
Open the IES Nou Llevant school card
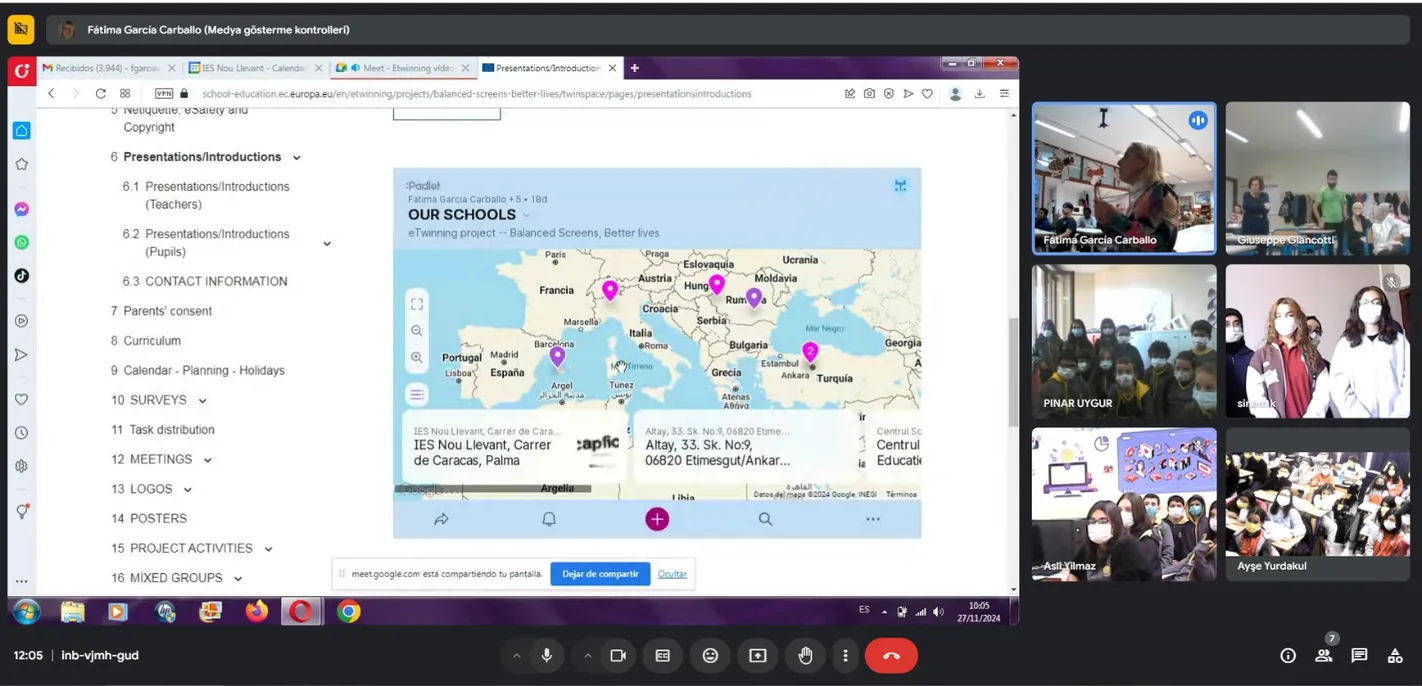point(515,446)
